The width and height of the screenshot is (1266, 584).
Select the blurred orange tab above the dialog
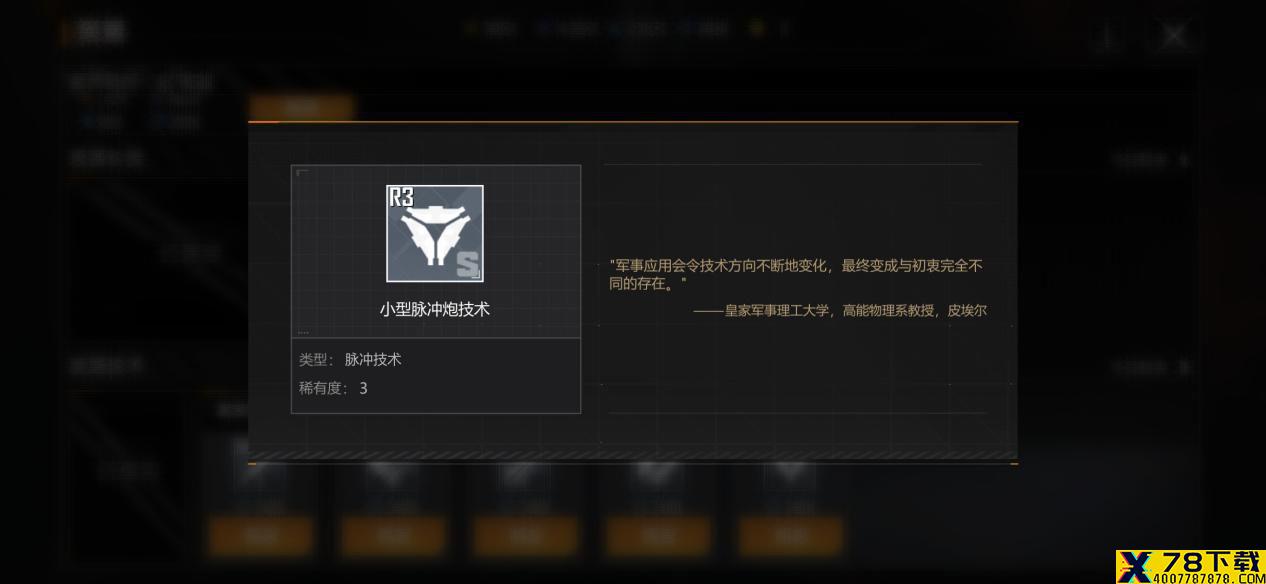click(301, 107)
